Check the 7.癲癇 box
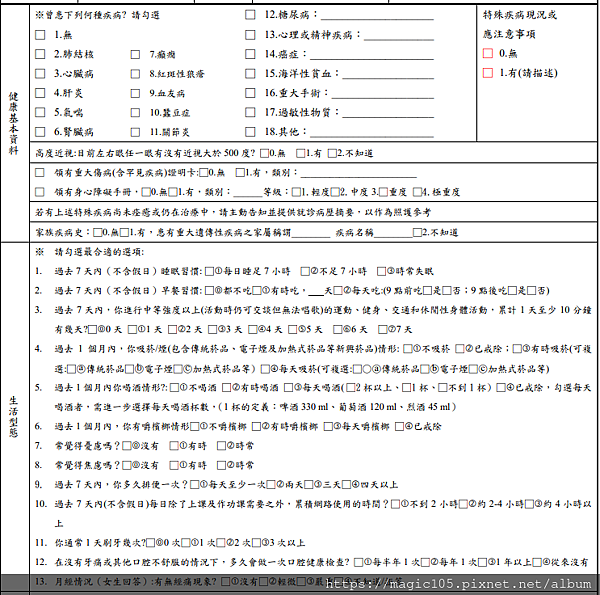Screen dimensions: 600x595 click(x=135, y=54)
